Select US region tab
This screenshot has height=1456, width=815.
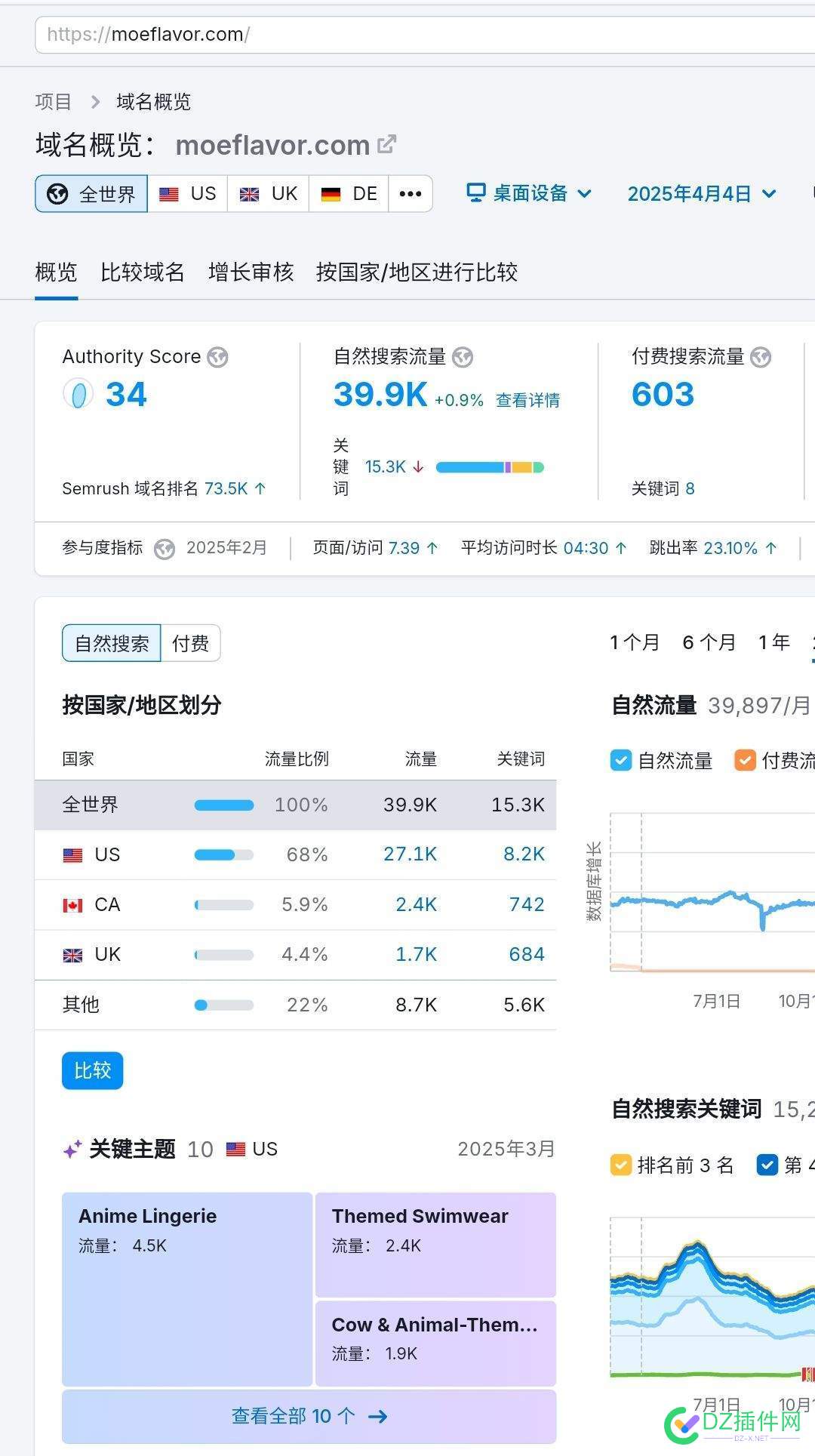coord(187,194)
